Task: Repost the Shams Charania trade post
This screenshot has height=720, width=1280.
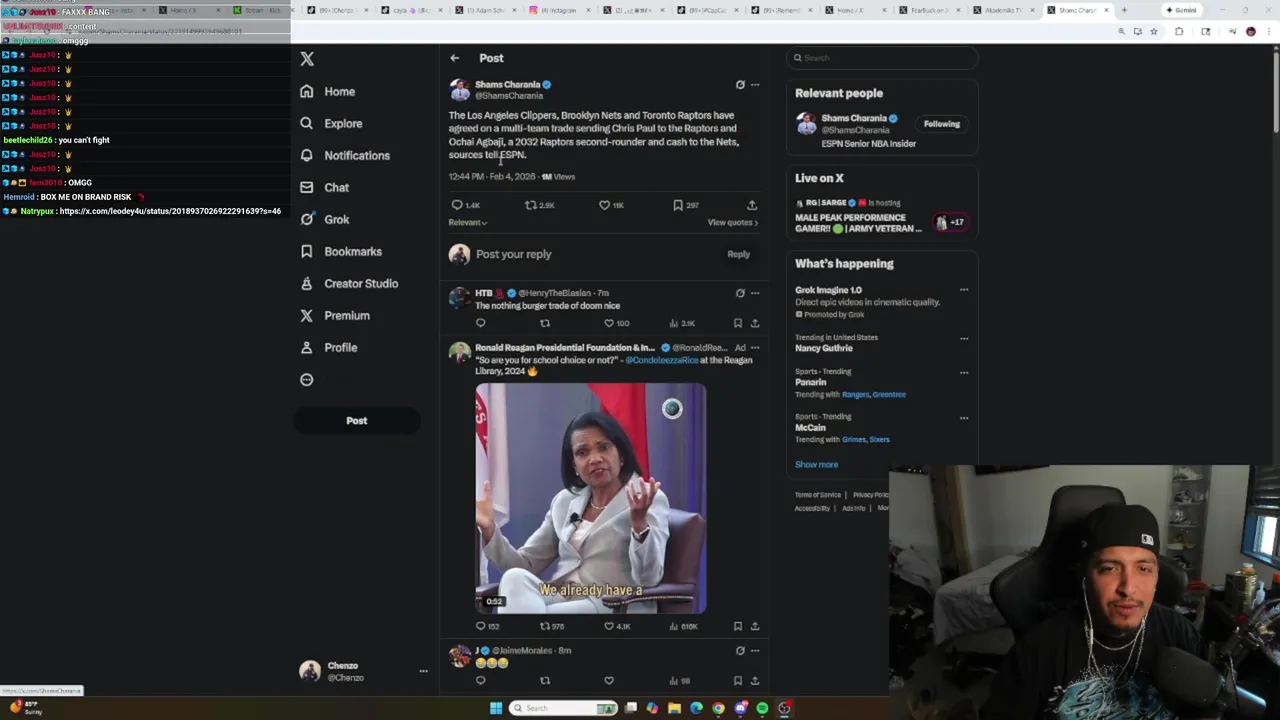Action: [531, 205]
